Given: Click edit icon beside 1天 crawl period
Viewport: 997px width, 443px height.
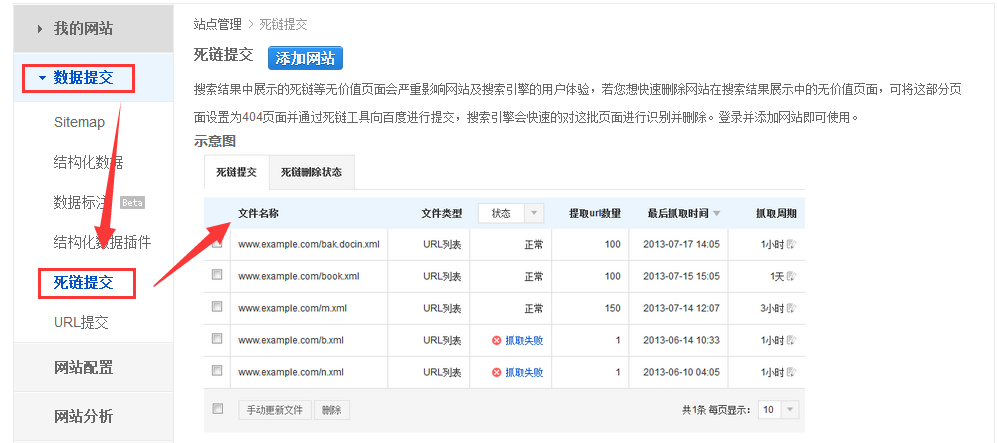Looking at the screenshot, I should (x=791, y=276).
